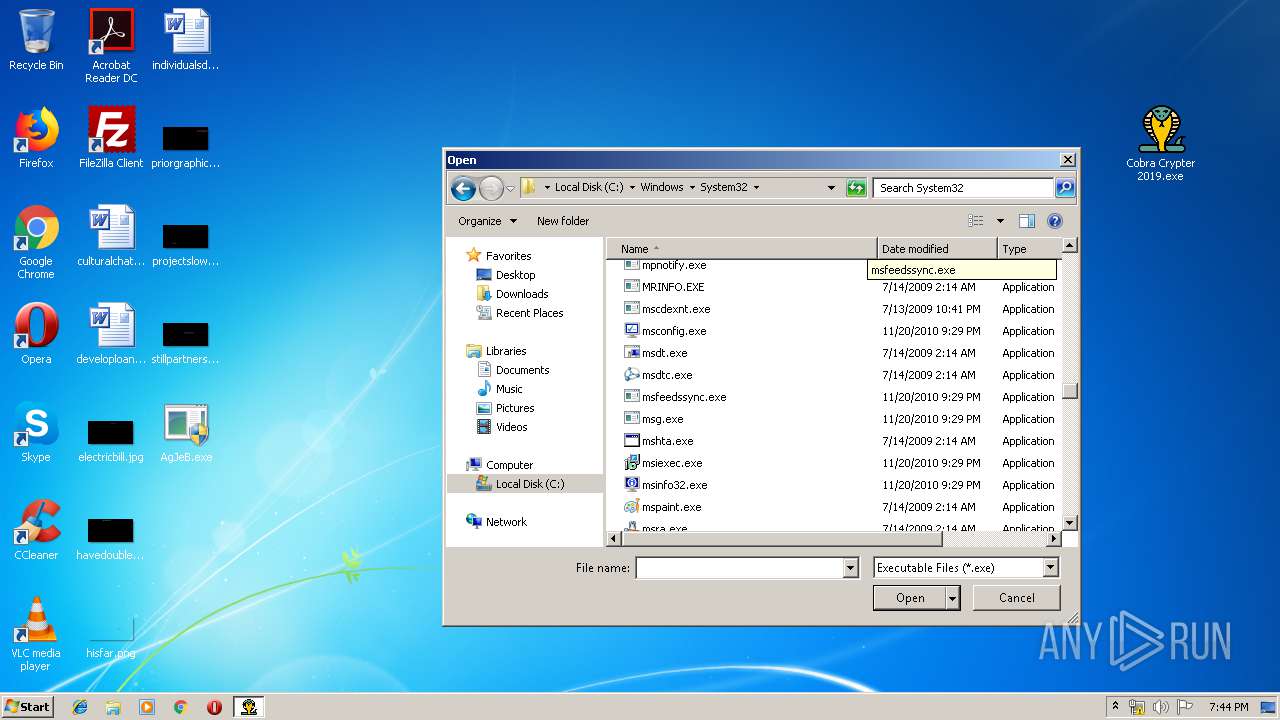1280x720 pixels.
Task: Expand address bar previous locations dropdown
Action: point(831,187)
